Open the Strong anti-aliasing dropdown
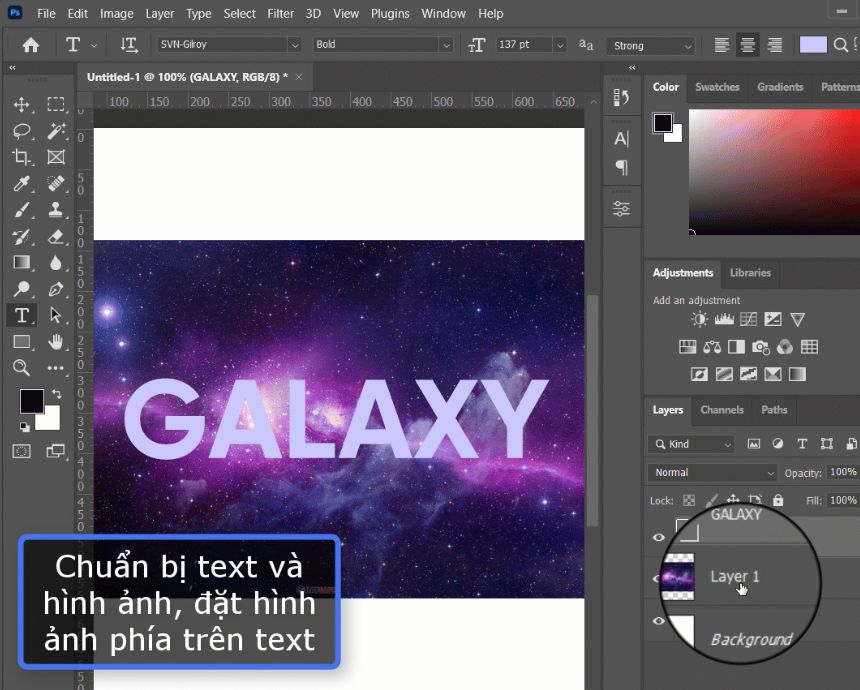The image size is (860, 690). [x=650, y=46]
